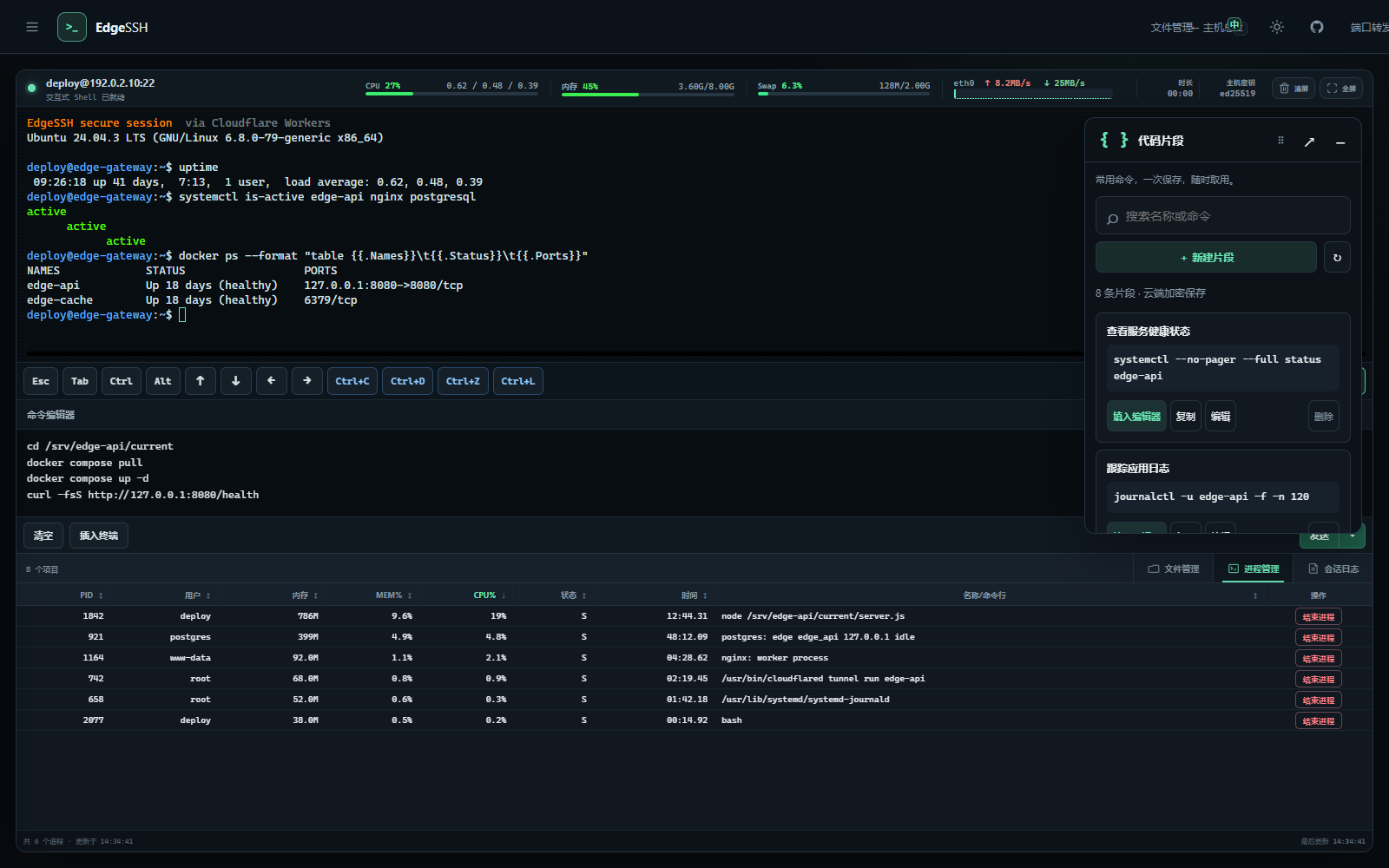Sort processes by CPU% column header
Viewport: 1389px width, 868px height.
tap(490, 595)
